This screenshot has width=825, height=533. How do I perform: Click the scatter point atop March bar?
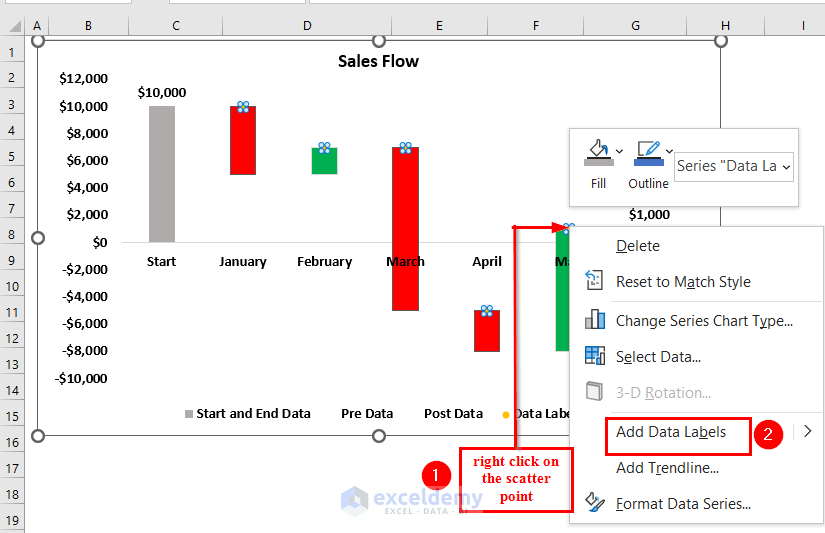pyautogui.click(x=406, y=148)
